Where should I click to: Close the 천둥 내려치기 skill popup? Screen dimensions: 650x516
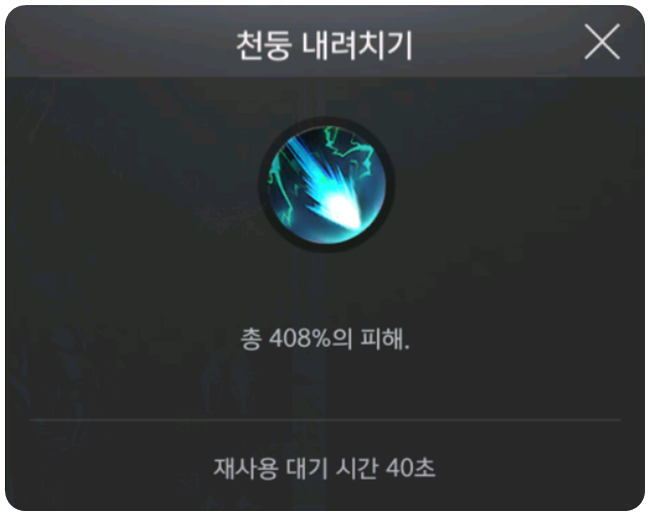(602, 41)
